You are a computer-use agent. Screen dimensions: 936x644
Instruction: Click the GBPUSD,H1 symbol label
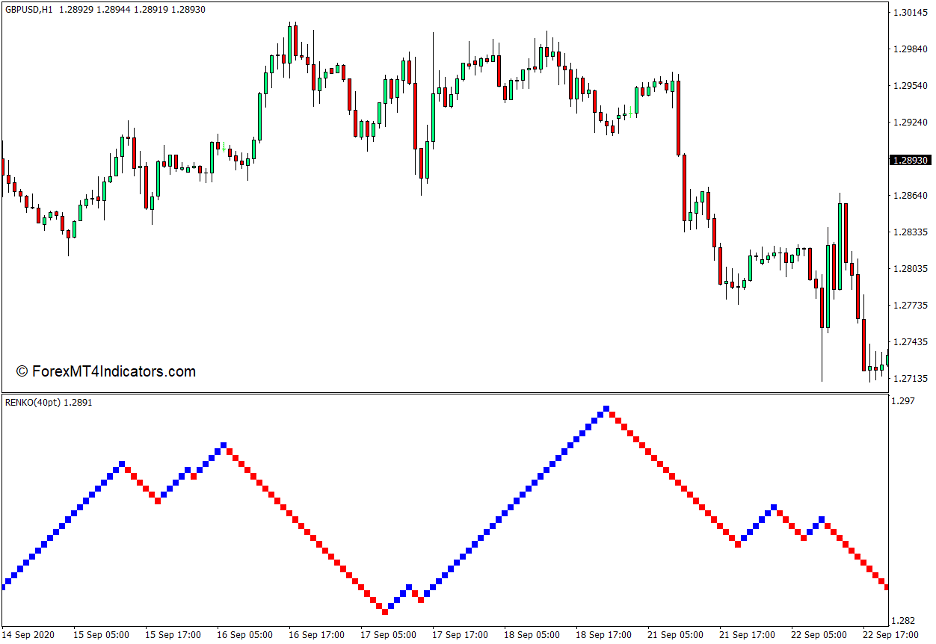click(x=29, y=8)
